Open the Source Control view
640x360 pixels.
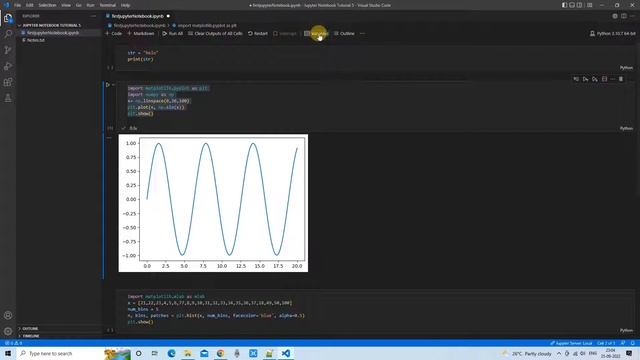point(8,50)
